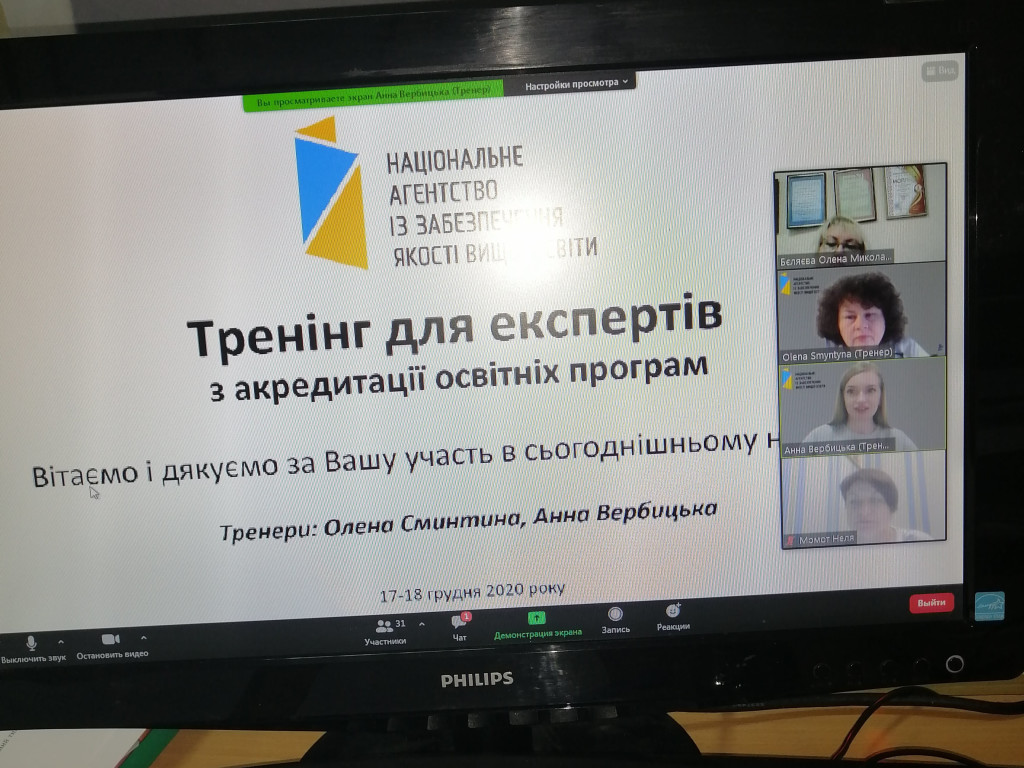Leave meeting with Выйти button
Image resolution: width=1024 pixels, height=768 pixels.
point(931,602)
